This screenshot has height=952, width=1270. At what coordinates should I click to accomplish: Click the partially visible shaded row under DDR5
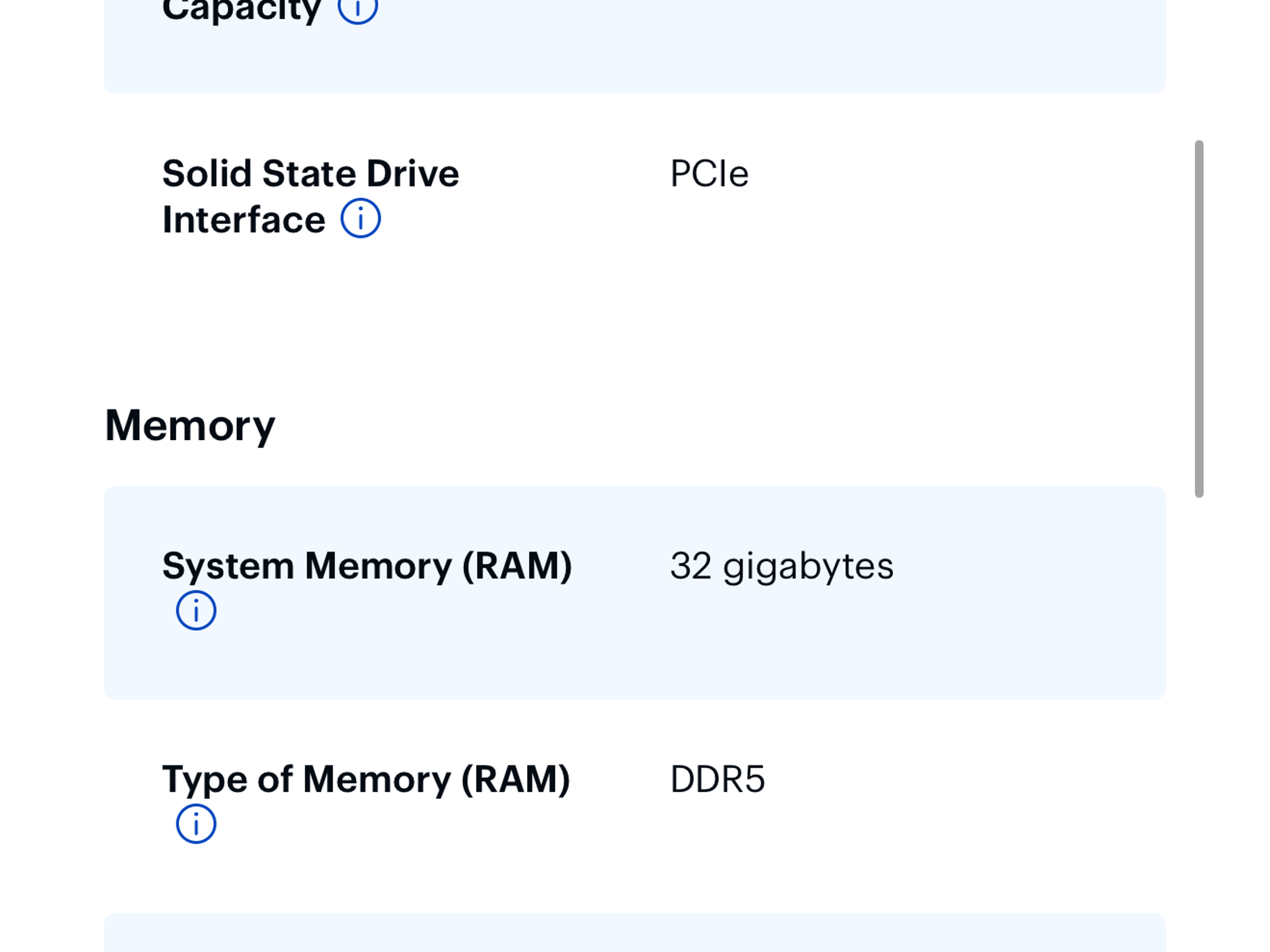pos(635,933)
